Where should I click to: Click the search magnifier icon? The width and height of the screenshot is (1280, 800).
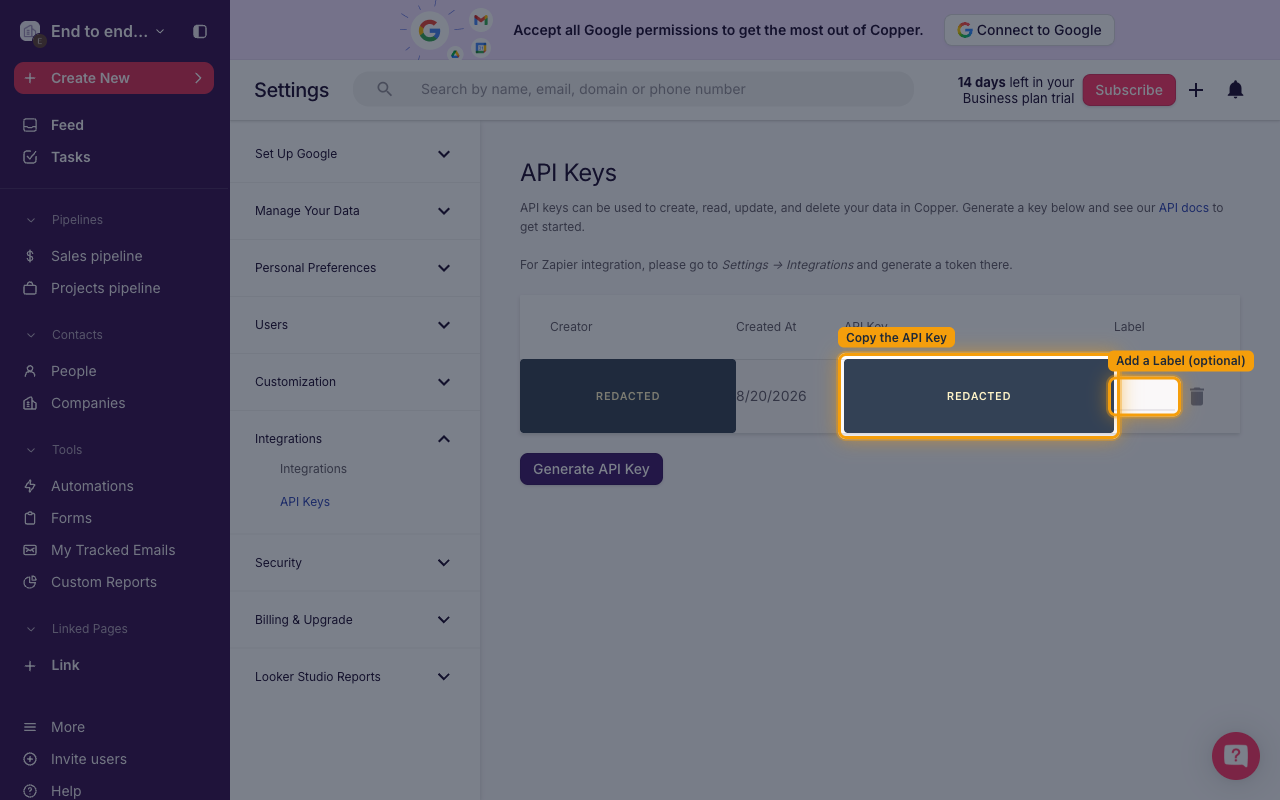384,89
